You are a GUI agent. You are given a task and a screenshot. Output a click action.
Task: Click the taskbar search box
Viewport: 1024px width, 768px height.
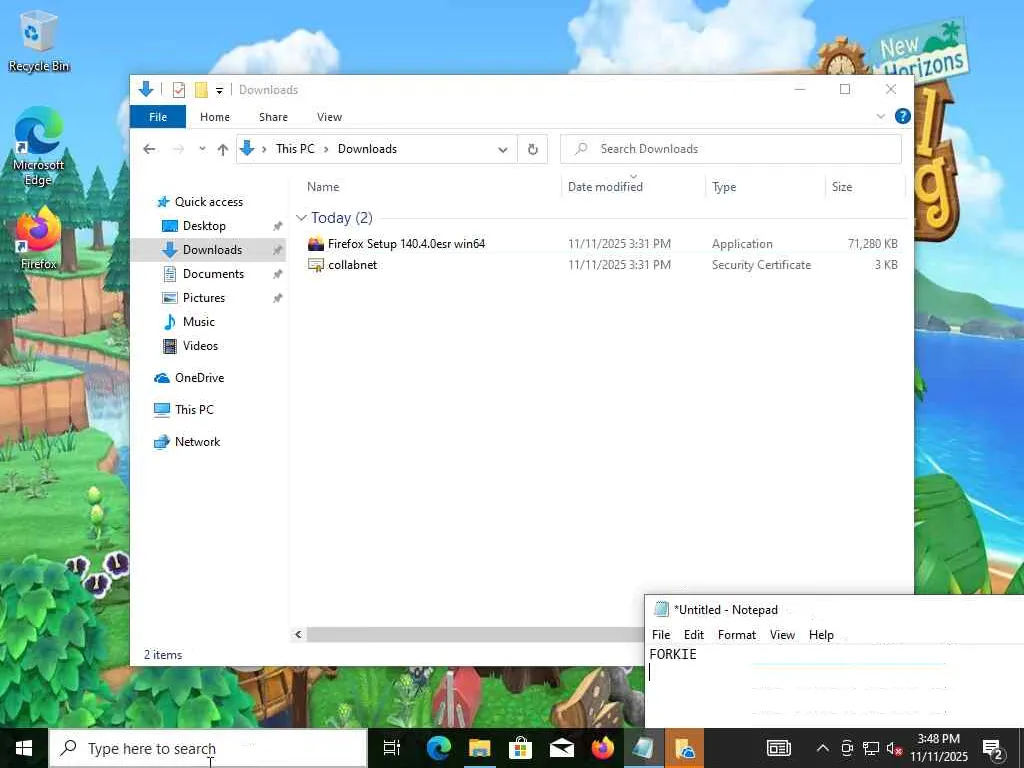[208, 748]
